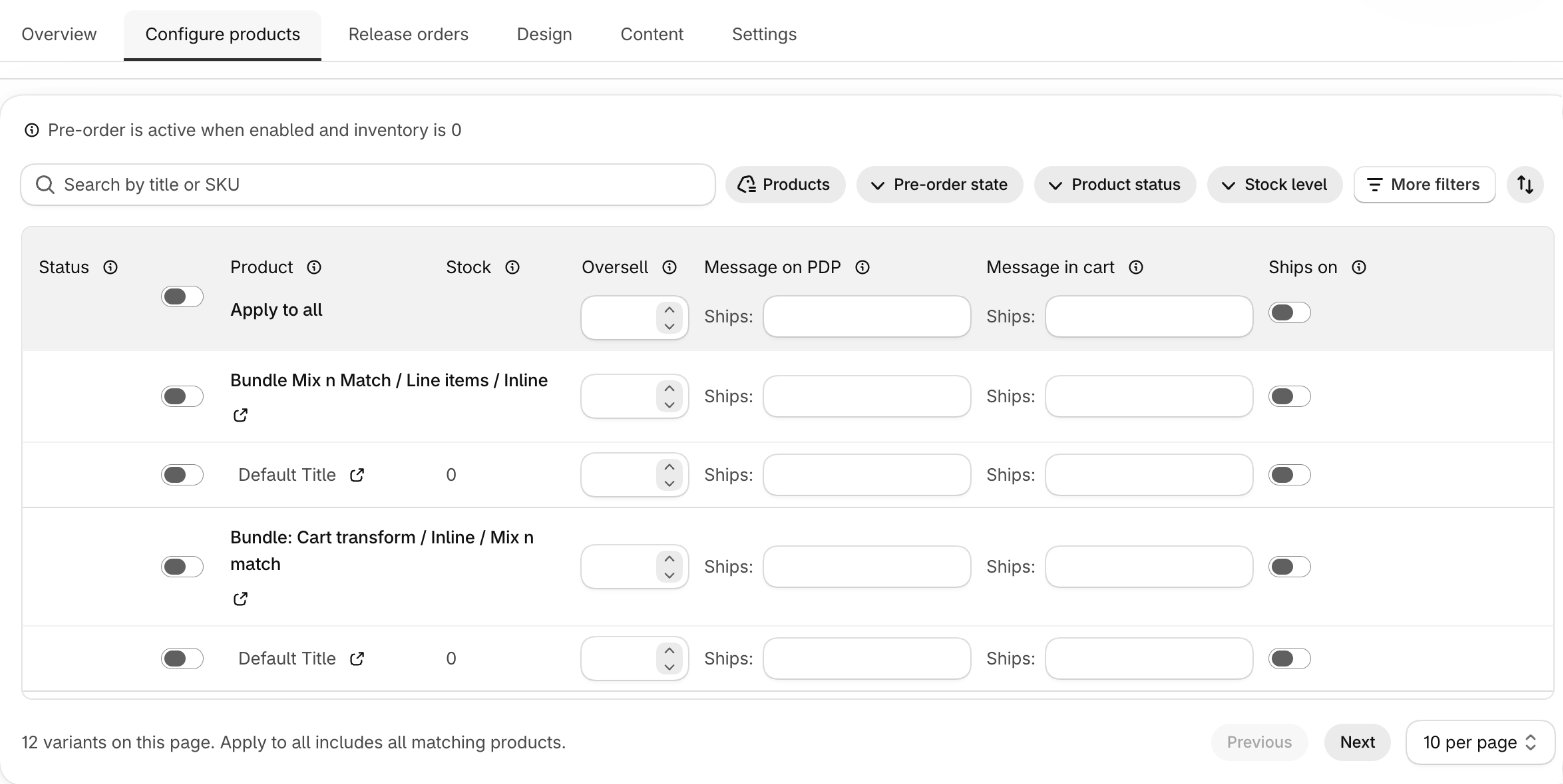Image resolution: width=1563 pixels, height=784 pixels.
Task: Enable pre-order for Bundle: Cart transform product
Action: (182, 566)
